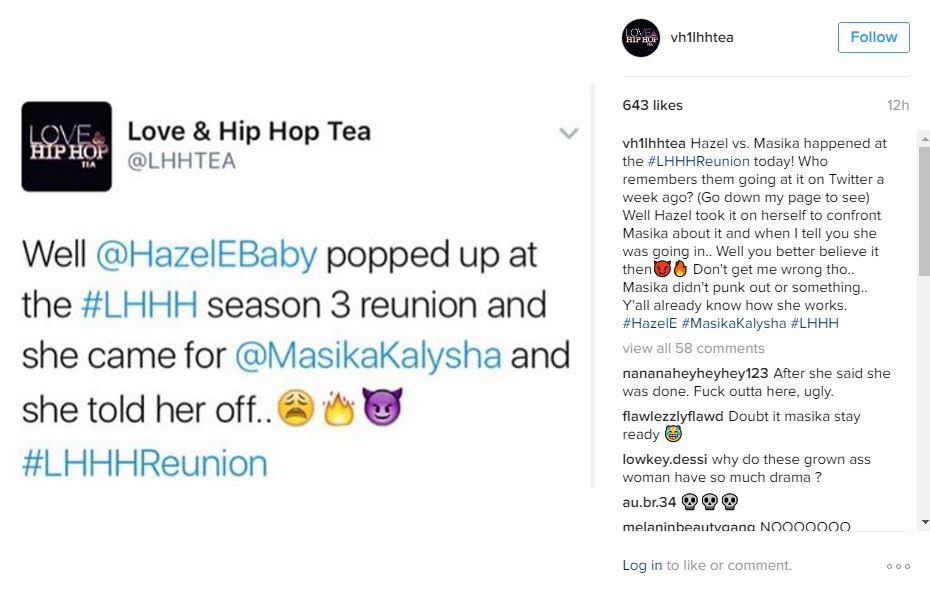
Task: Open the #MasikaKalysha hashtag link
Action: pyautogui.click(x=734, y=323)
